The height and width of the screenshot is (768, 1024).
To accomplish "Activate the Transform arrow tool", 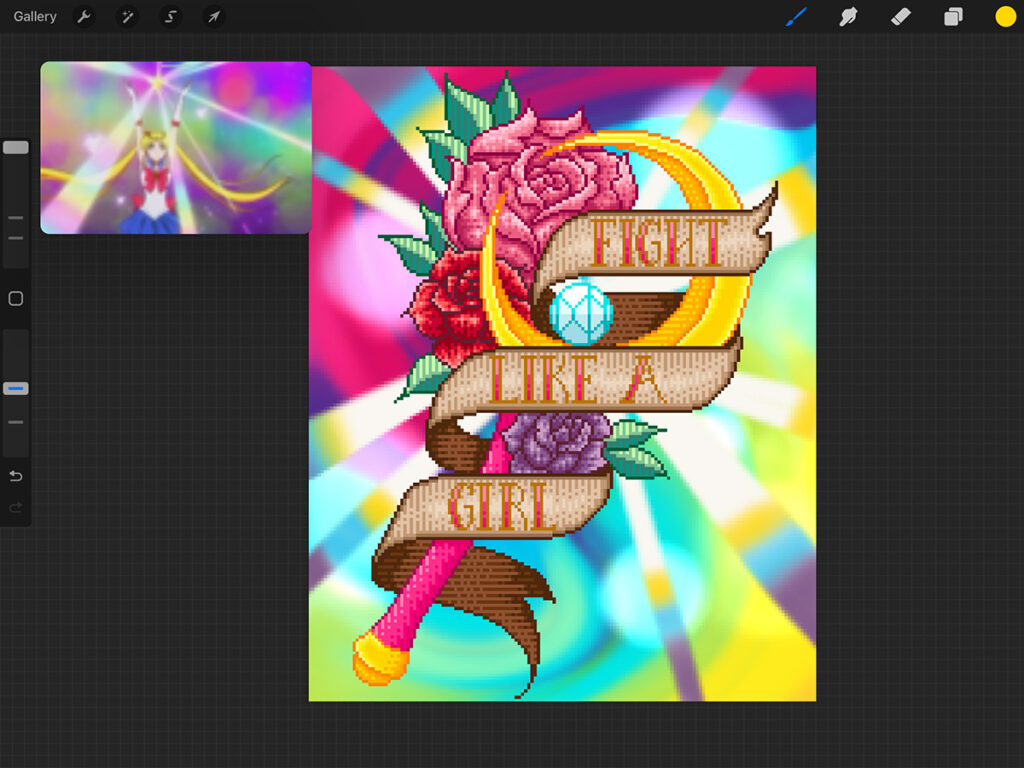I will coord(214,16).
